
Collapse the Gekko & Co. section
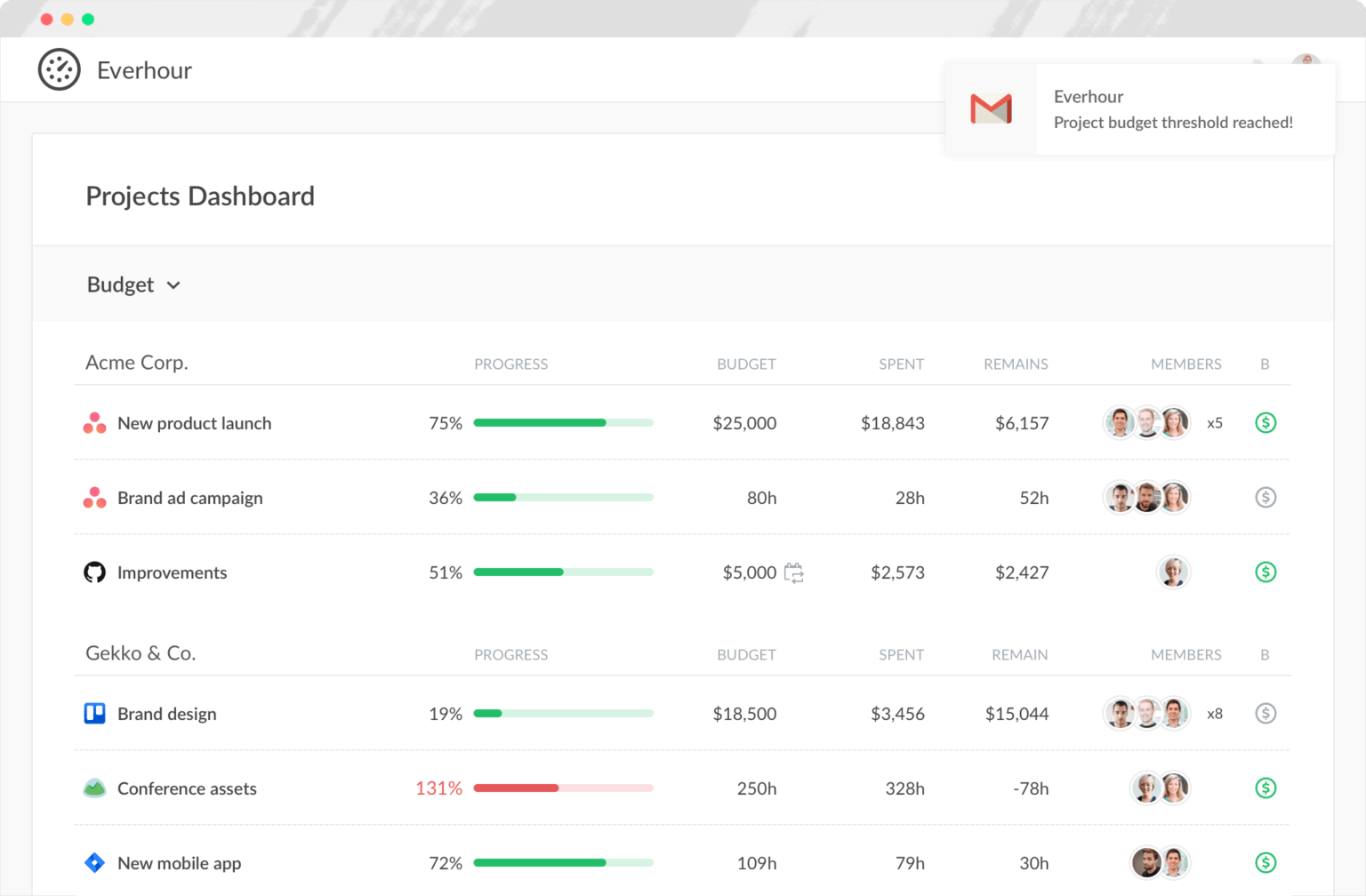coord(140,653)
